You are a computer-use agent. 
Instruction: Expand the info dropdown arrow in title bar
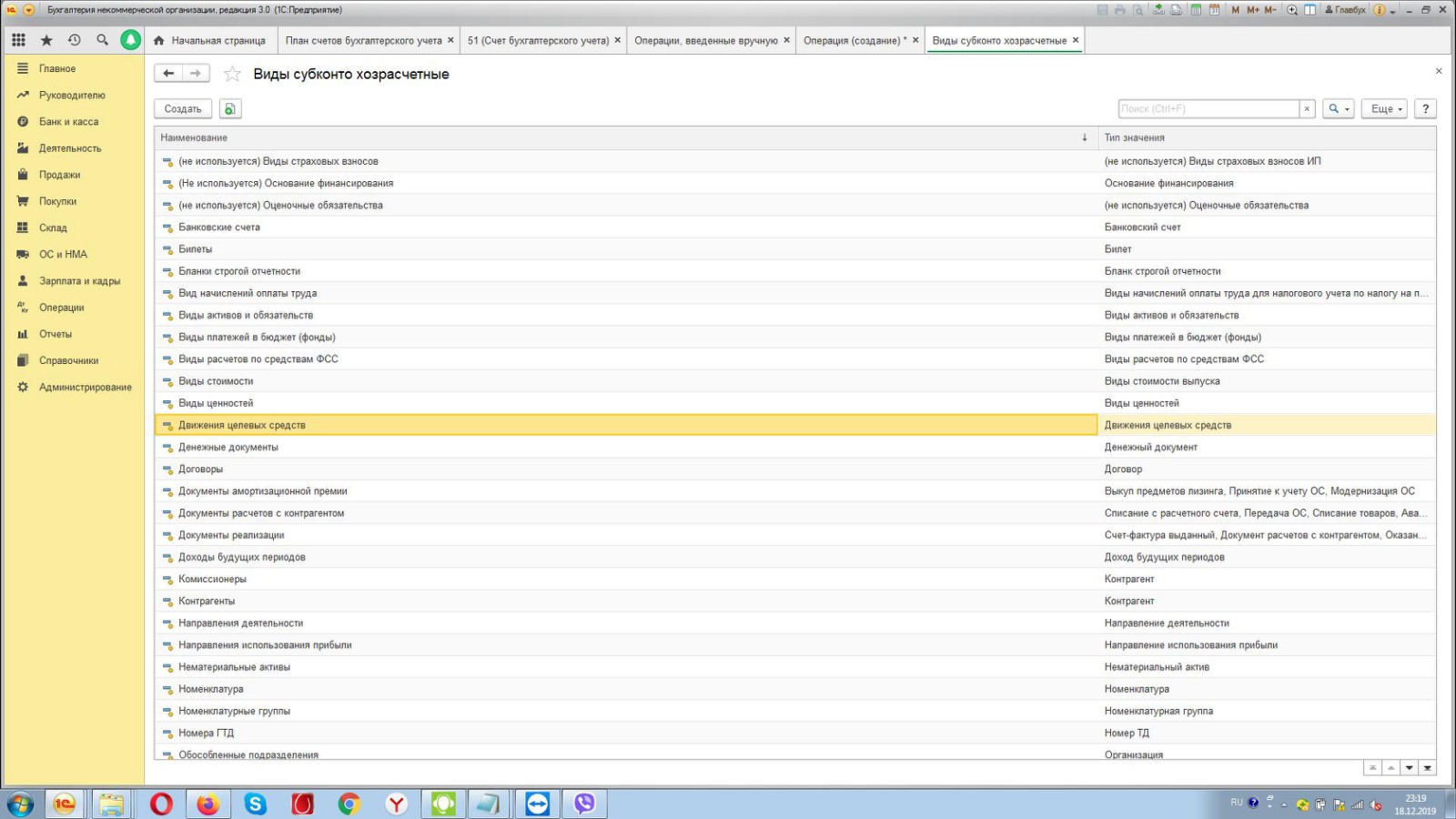(x=1393, y=11)
